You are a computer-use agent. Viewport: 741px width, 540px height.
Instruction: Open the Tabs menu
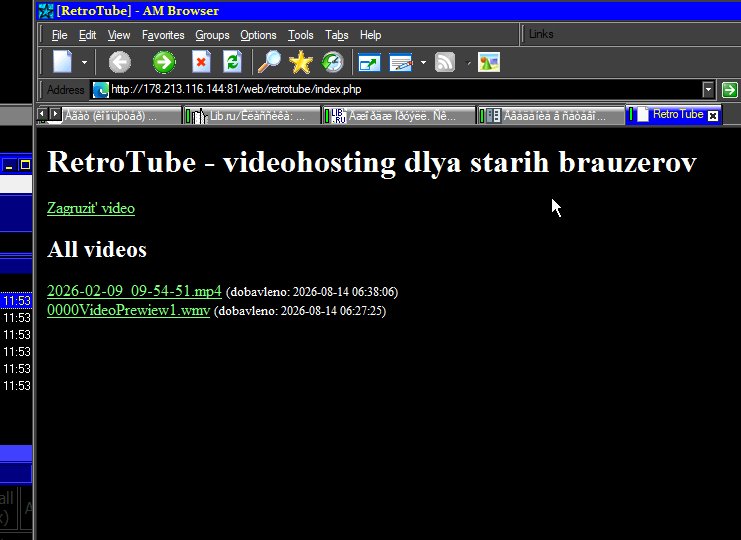coord(336,35)
